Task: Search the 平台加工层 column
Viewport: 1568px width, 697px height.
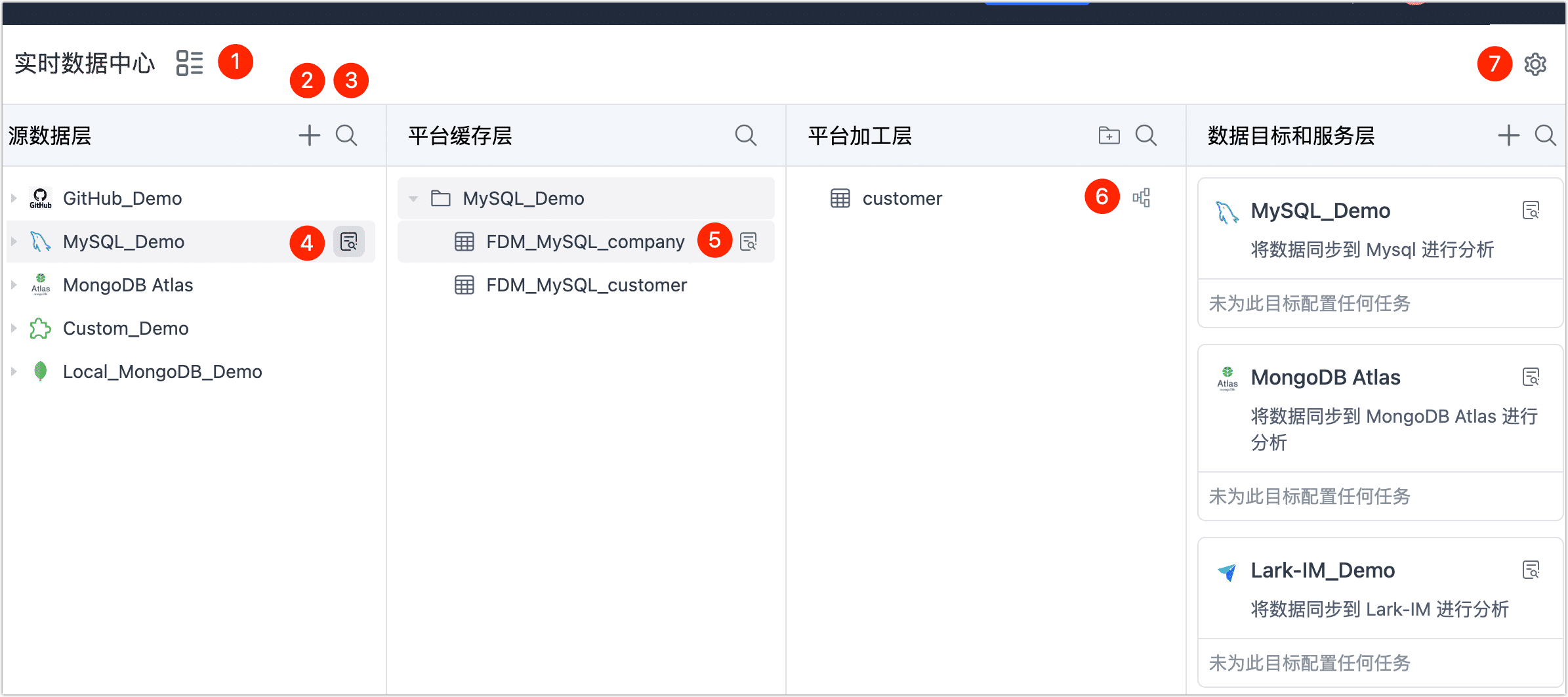Action: (x=1145, y=136)
